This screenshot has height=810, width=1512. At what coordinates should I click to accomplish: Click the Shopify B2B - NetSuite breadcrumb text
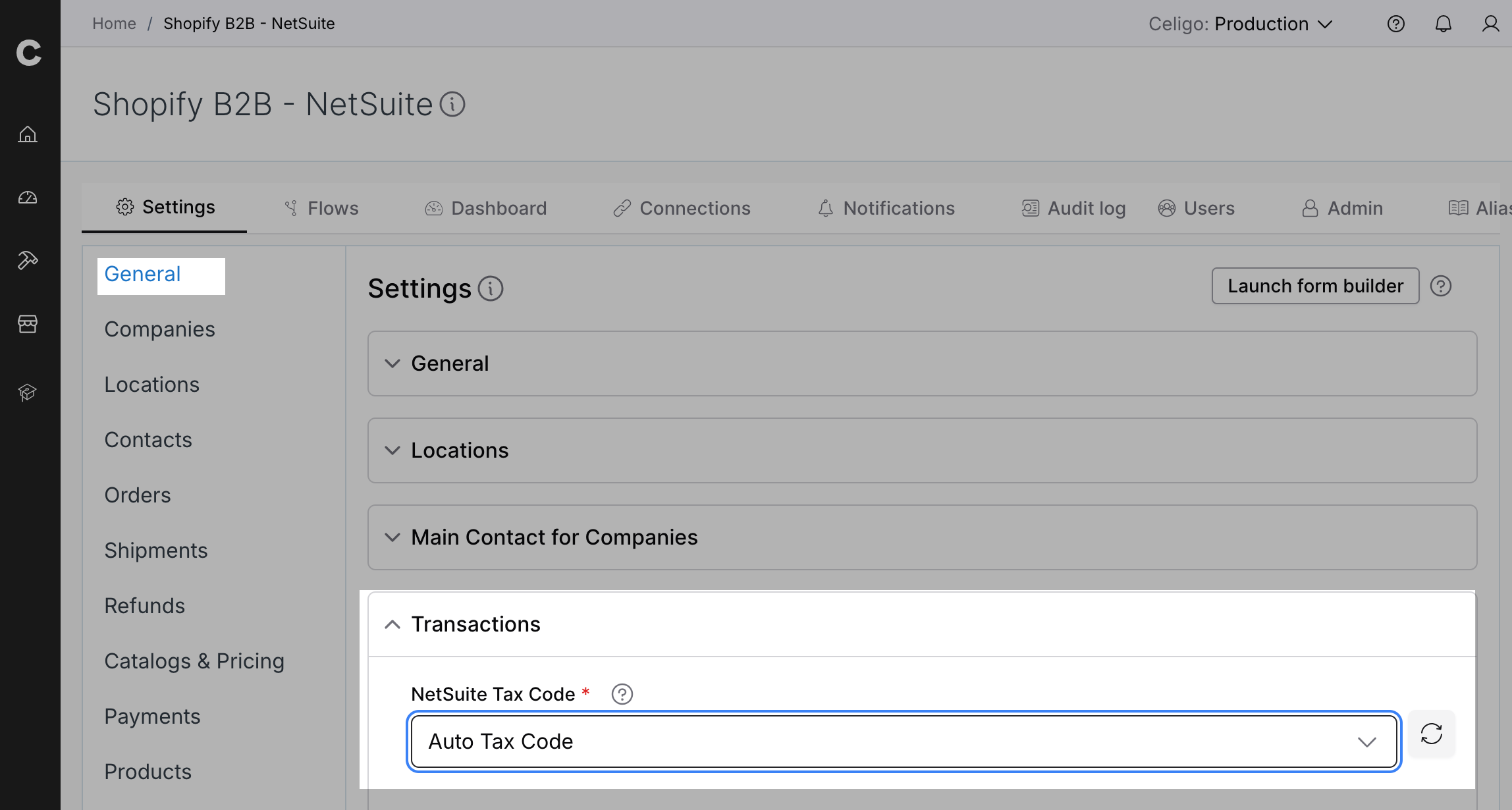[249, 24]
